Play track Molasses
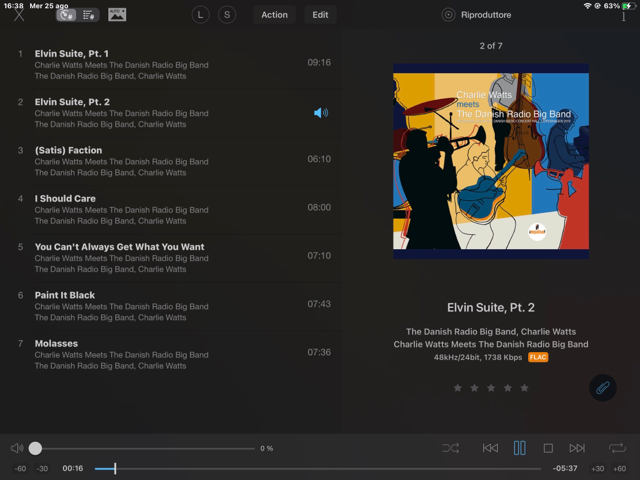 (171, 354)
